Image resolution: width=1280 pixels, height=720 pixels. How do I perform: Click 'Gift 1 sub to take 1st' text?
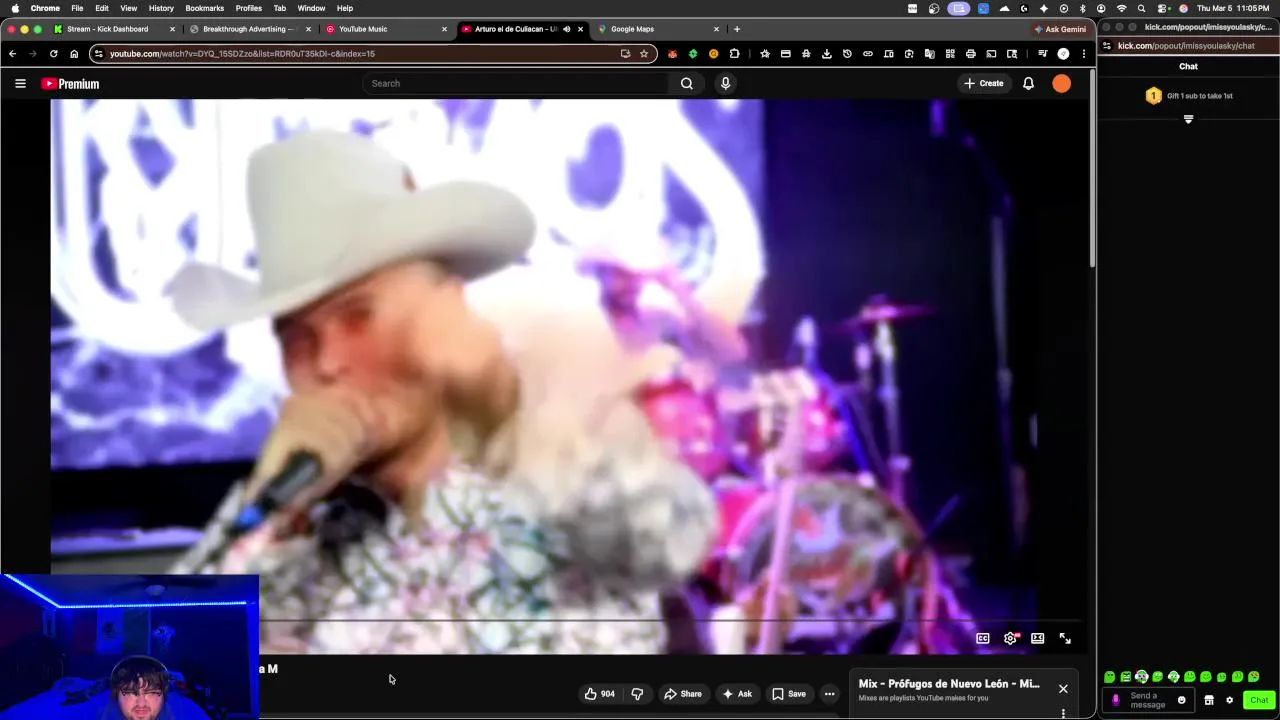click(x=1200, y=96)
